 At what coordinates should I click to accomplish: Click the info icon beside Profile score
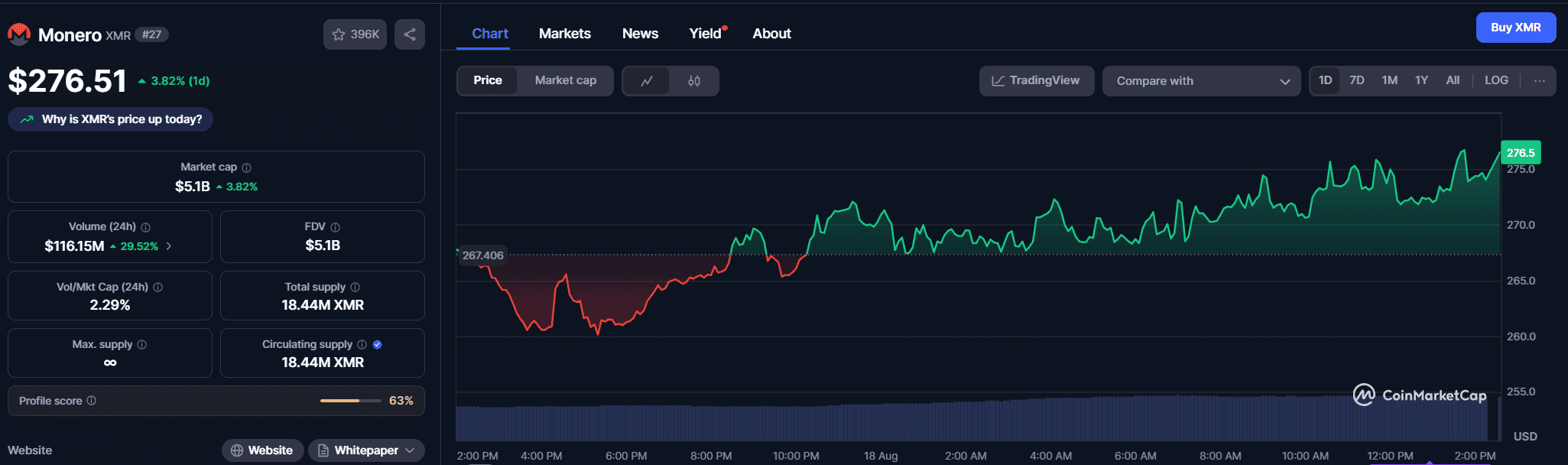pyautogui.click(x=92, y=401)
